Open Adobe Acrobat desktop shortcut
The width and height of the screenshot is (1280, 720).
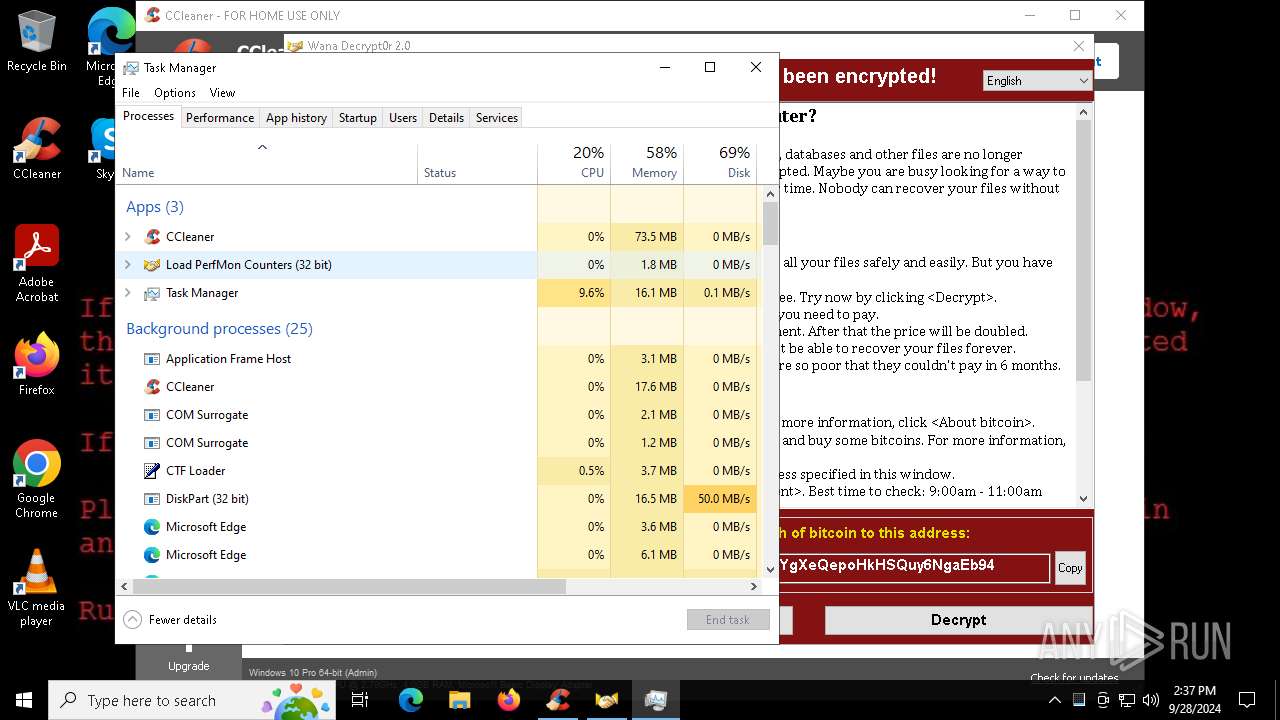36,263
